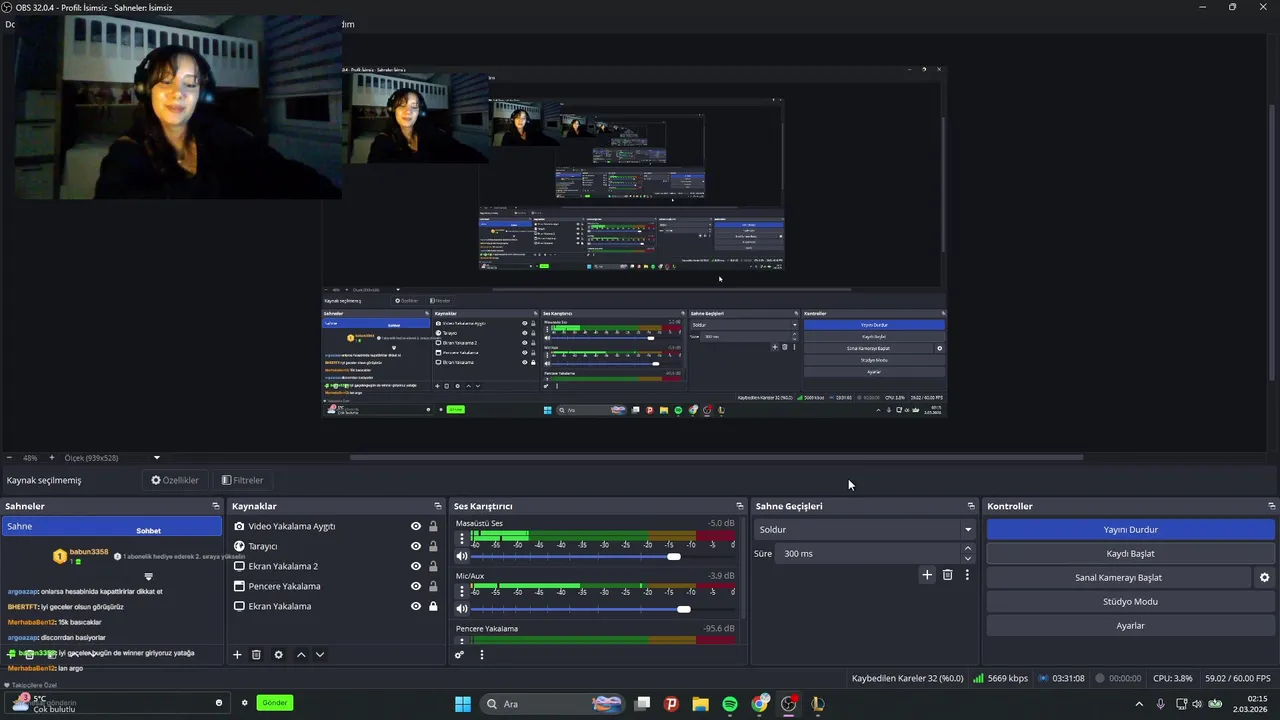The width and height of the screenshot is (1280, 720).
Task: Open the Ölçek preview scale dropdown
Action: tap(156, 457)
